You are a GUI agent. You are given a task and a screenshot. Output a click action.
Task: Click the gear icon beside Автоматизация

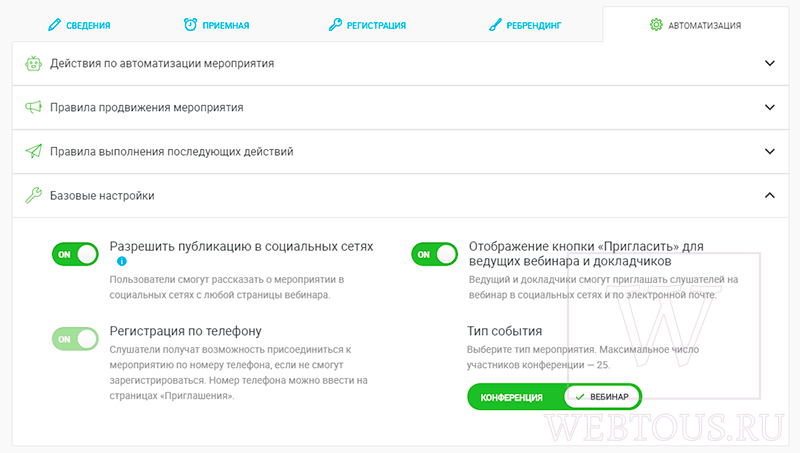656,24
